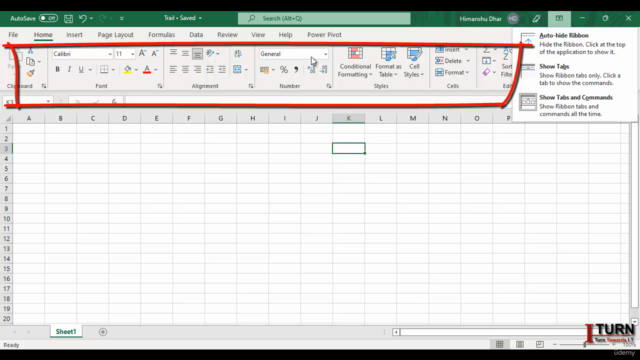Click the Format Painter brush icon
This screenshot has height=360, width=640.
pyautogui.click(x=31, y=73)
